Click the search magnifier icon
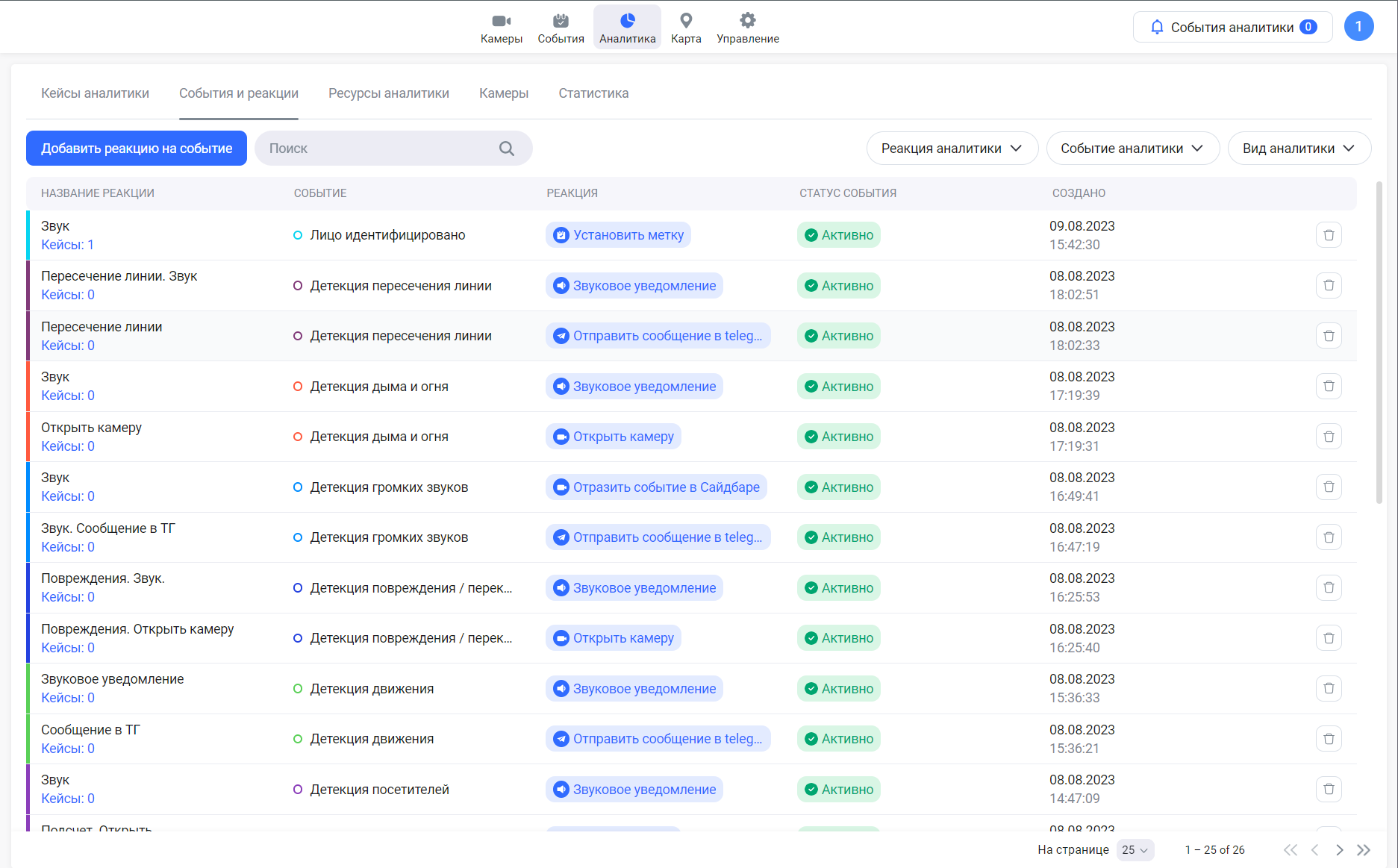Viewport: 1398px width, 868px height. point(507,149)
